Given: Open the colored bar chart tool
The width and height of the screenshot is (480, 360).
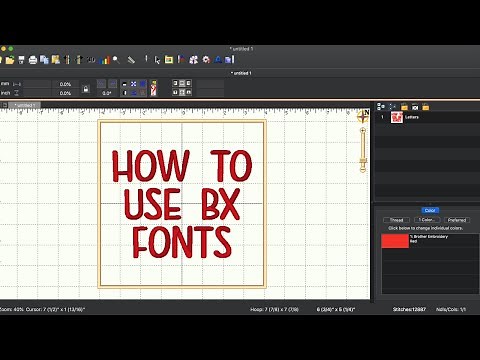Looking at the screenshot, I should 104,60.
